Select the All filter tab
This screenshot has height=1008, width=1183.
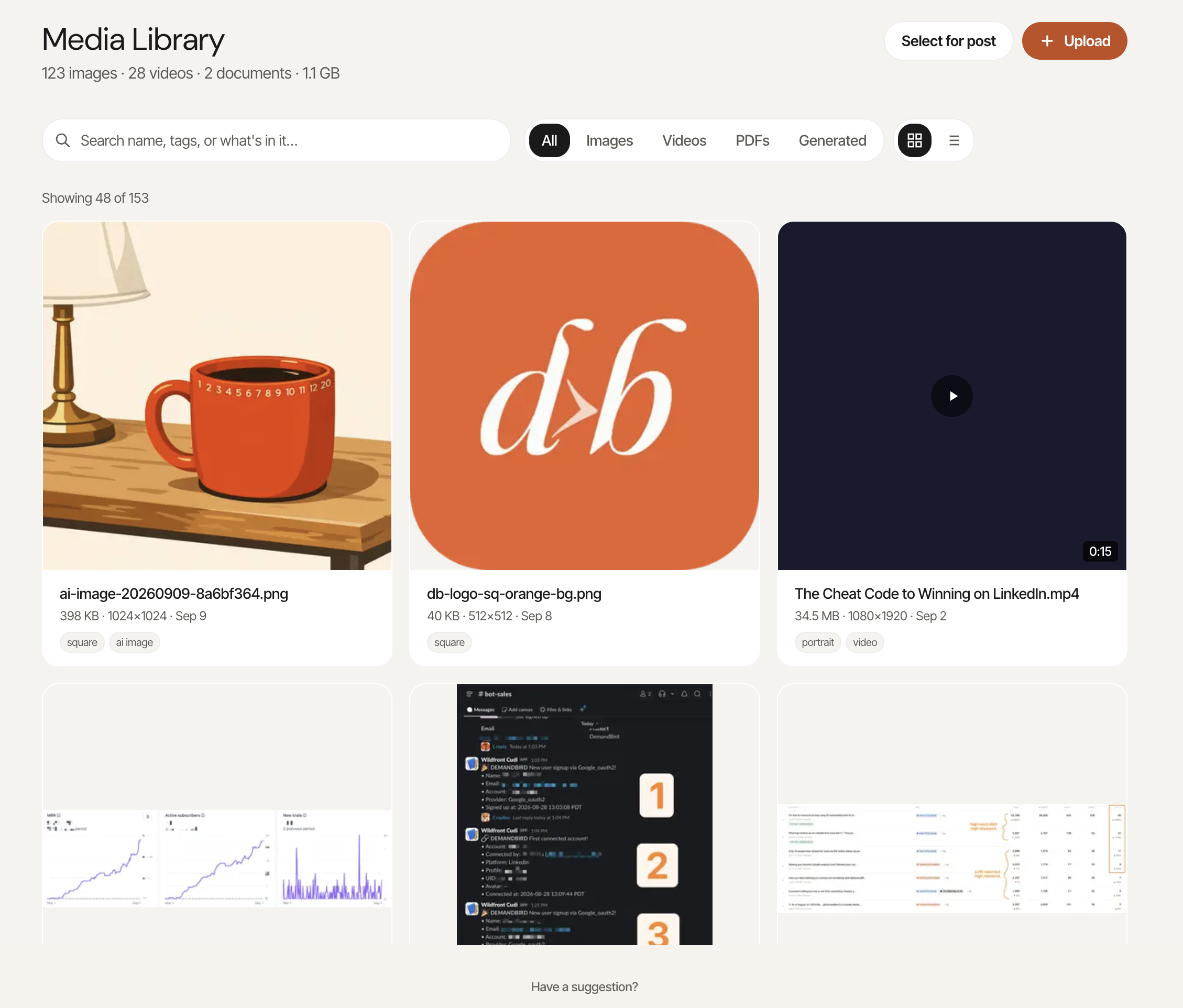549,140
